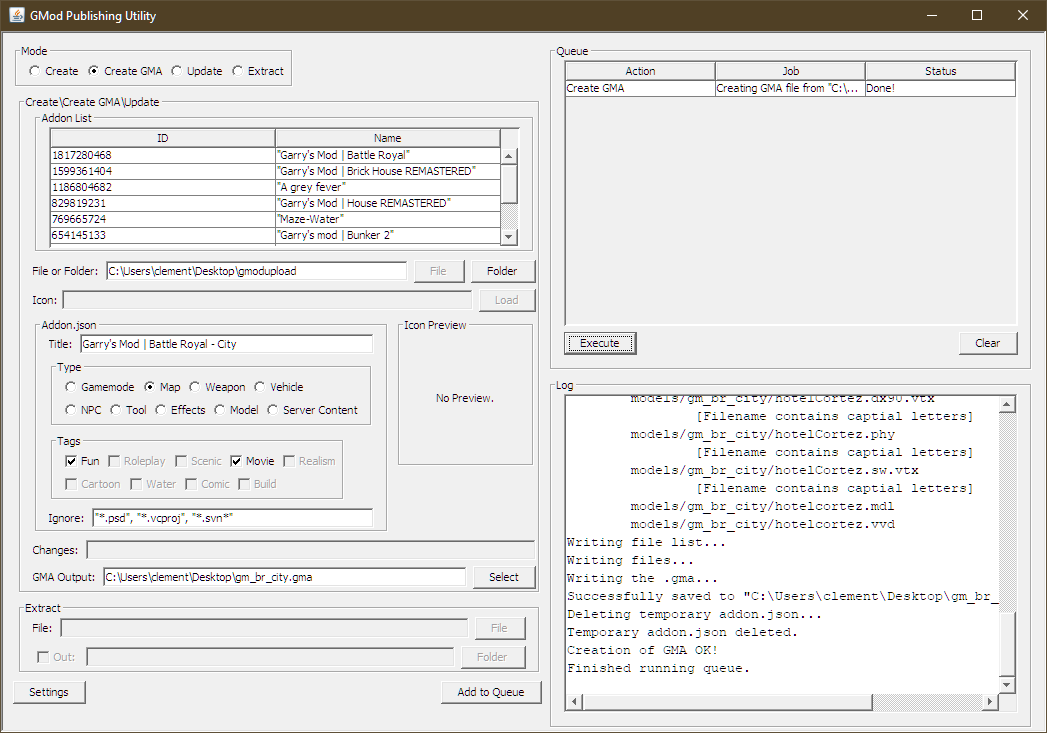Select addon row with ID 1599361404
This screenshot has height=733, width=1047.
pyautogui.click(x=275, y=171)
